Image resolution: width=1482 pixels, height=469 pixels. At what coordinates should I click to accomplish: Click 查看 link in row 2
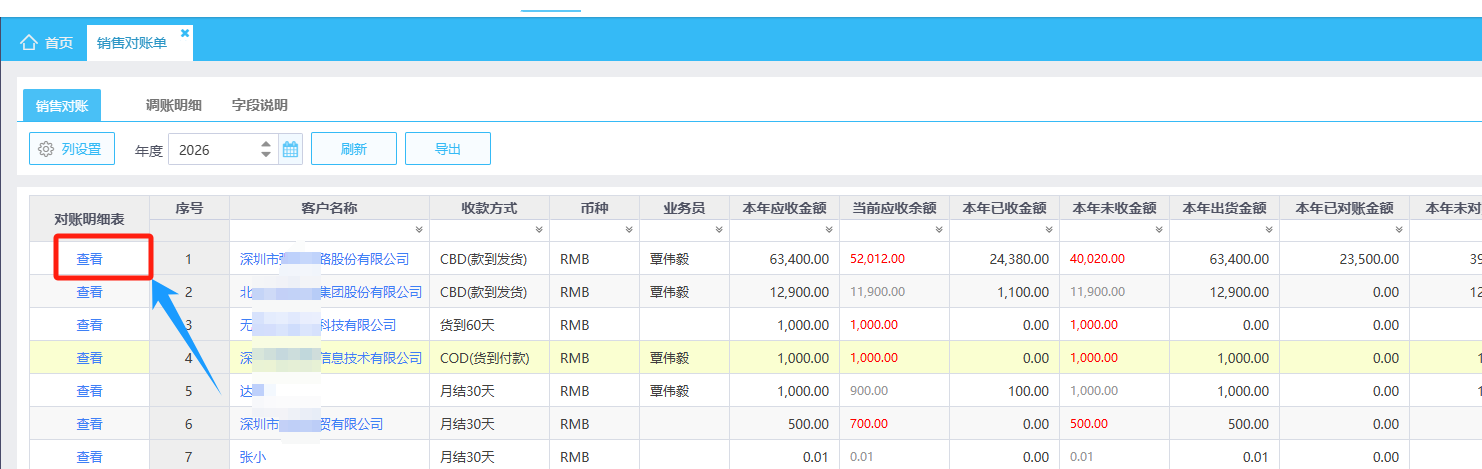point(90,292)
